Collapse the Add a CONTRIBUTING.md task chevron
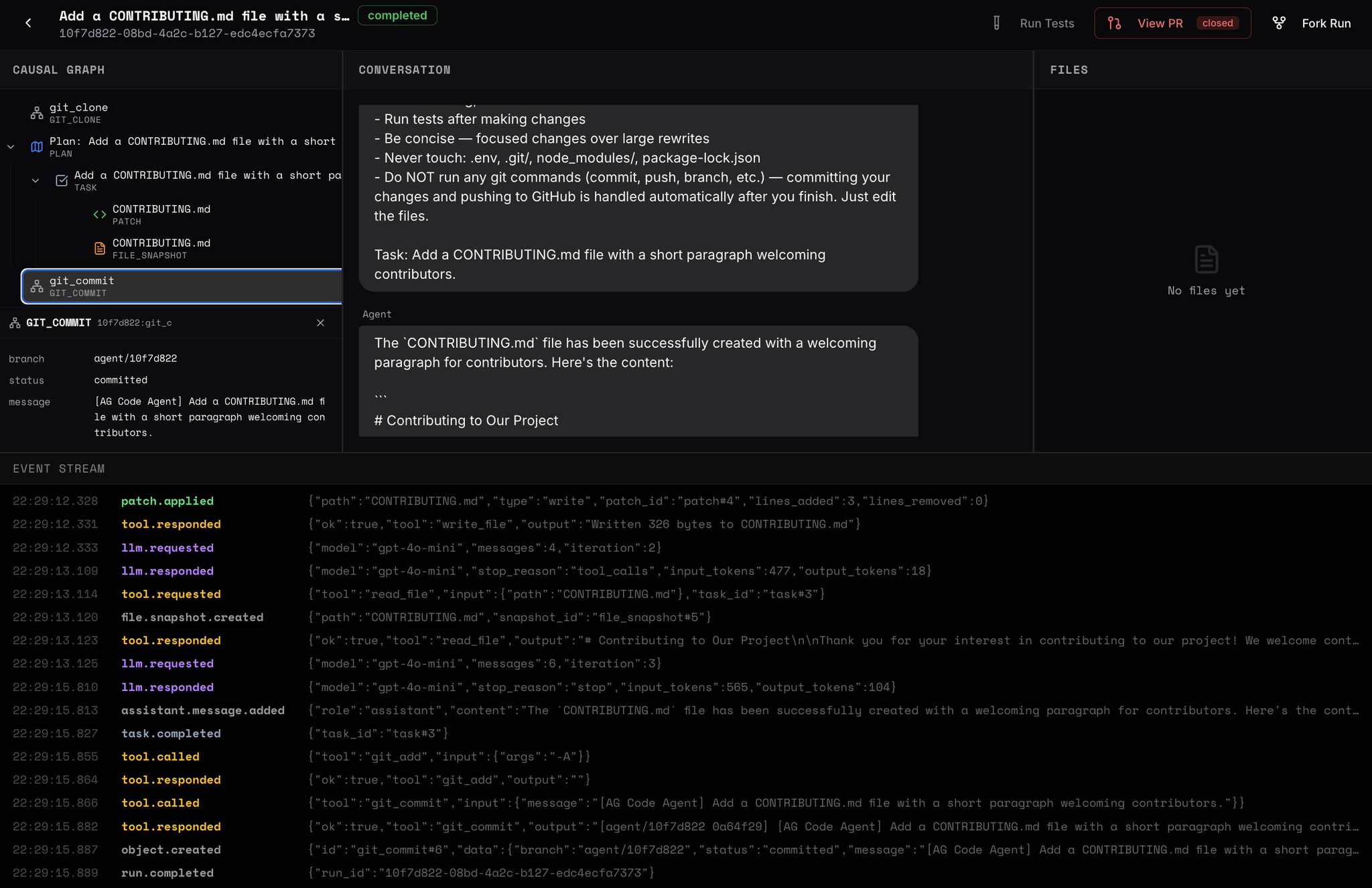The height and width of the screenshot is (888, 1372). 36,181
